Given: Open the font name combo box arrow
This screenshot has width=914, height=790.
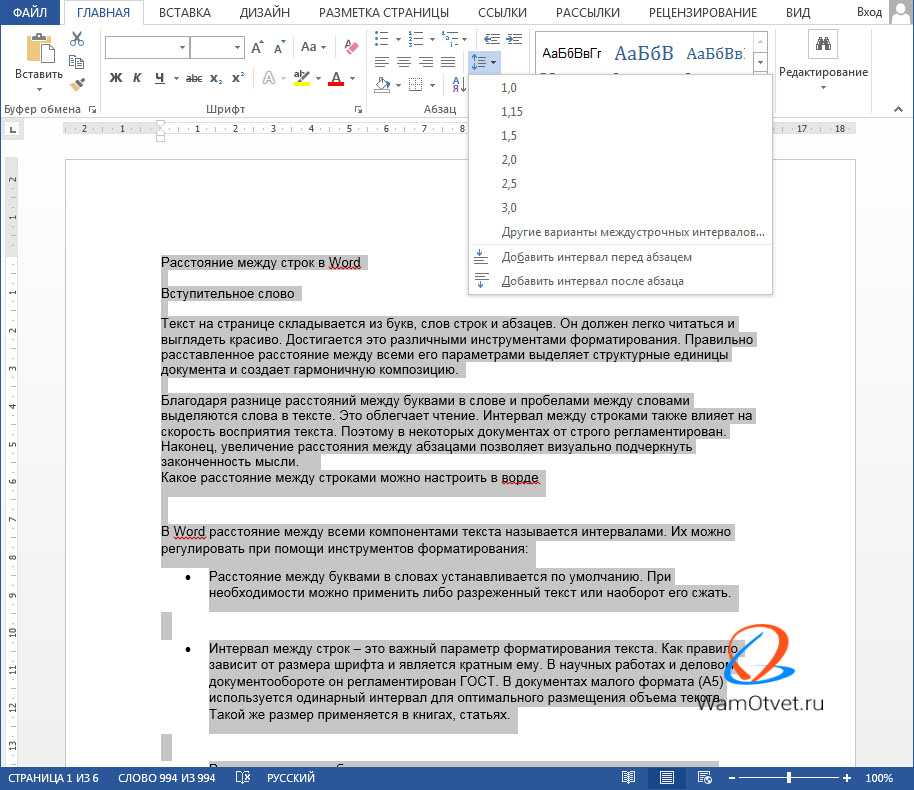Looking at the screenshot, I should 182,47.
